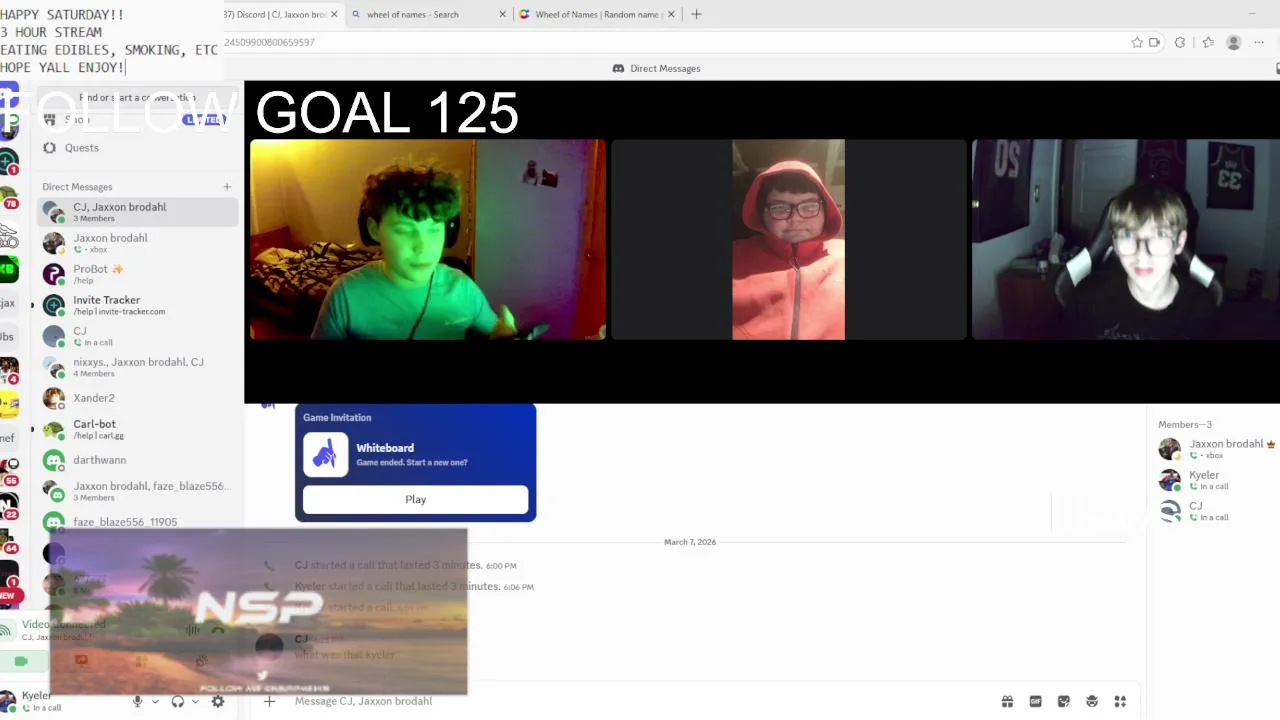The height and width of the screenshot is (720, 1280).
Task: Click the left curly-haired video tile
Action: [428, 240]
